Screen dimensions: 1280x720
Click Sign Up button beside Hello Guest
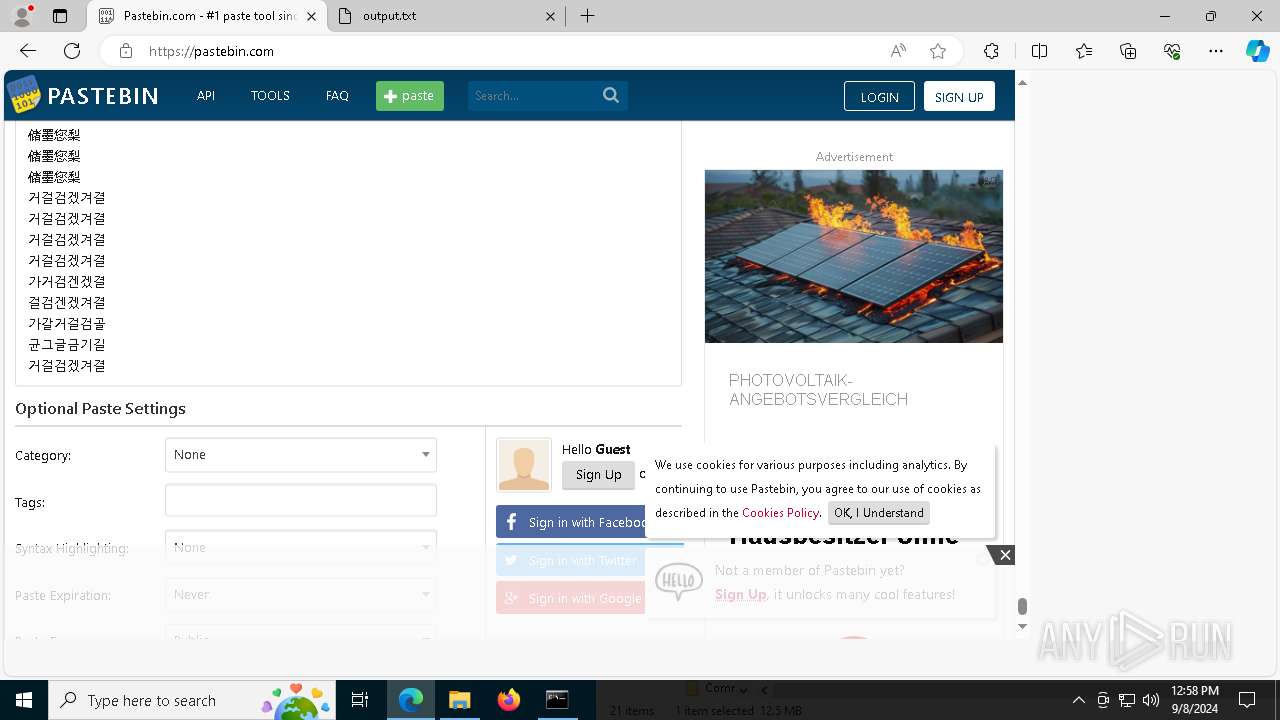pos(598,475)
